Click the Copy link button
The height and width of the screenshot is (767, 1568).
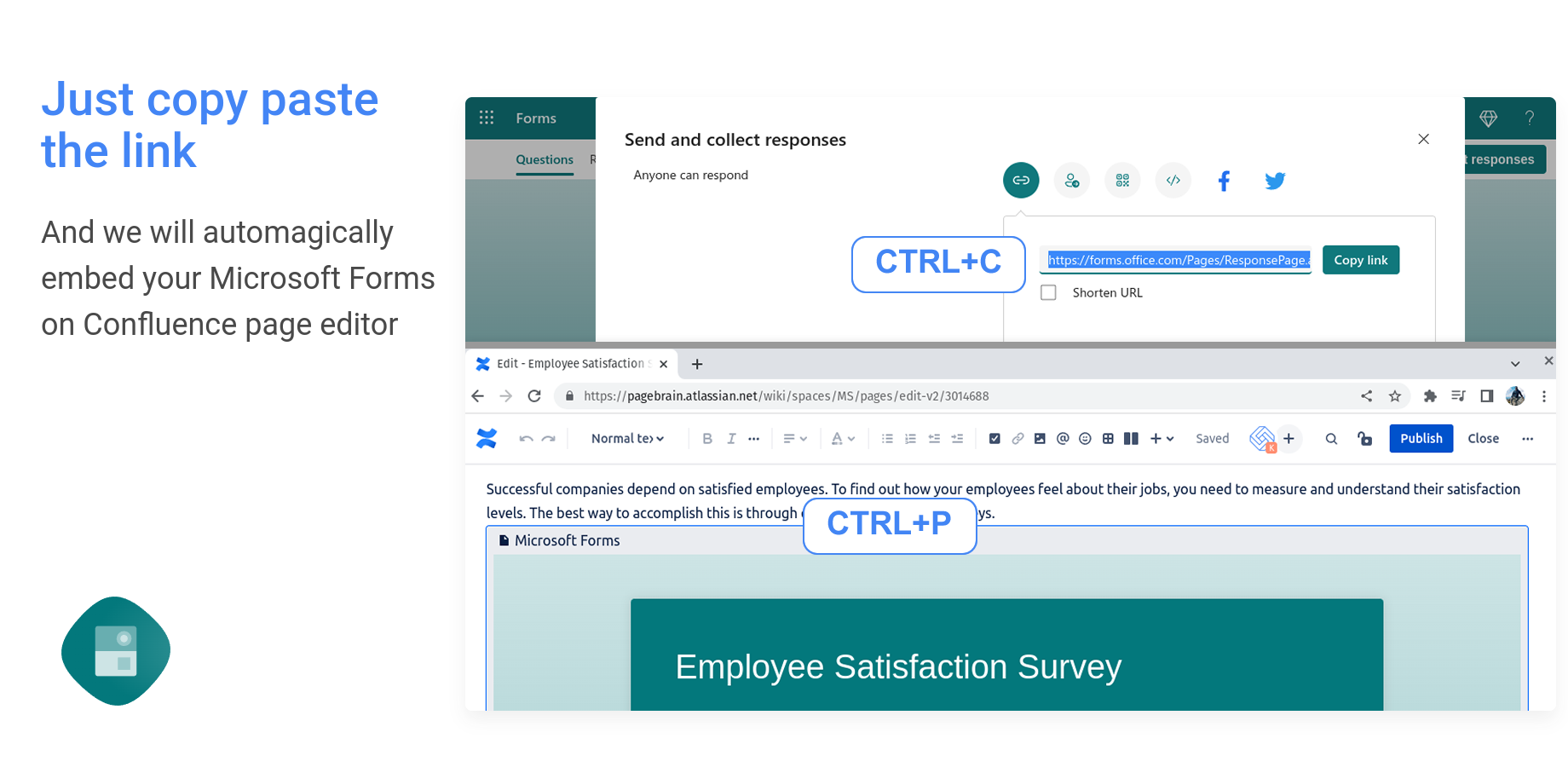(x=1361, y=260)
